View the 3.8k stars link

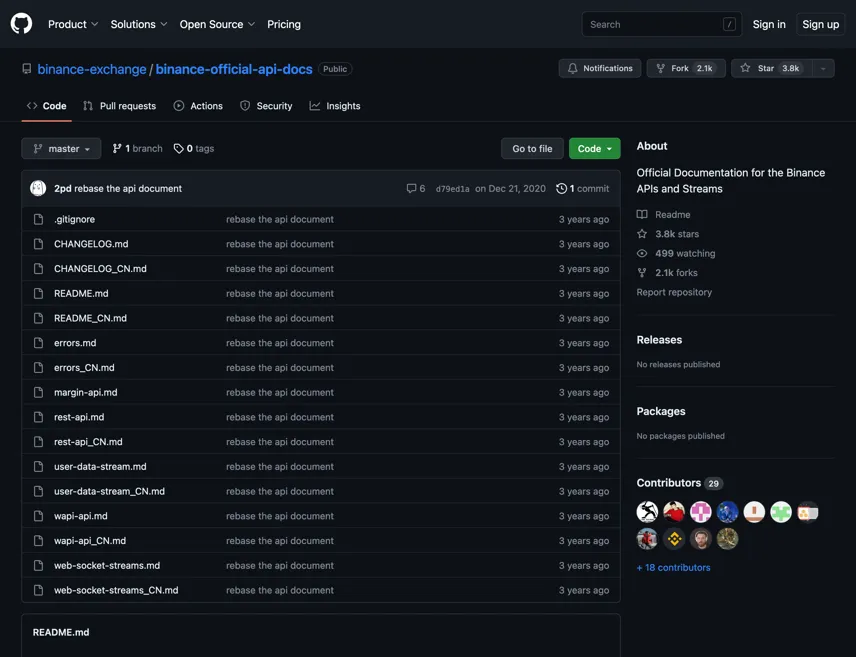(x=668, y=234)
